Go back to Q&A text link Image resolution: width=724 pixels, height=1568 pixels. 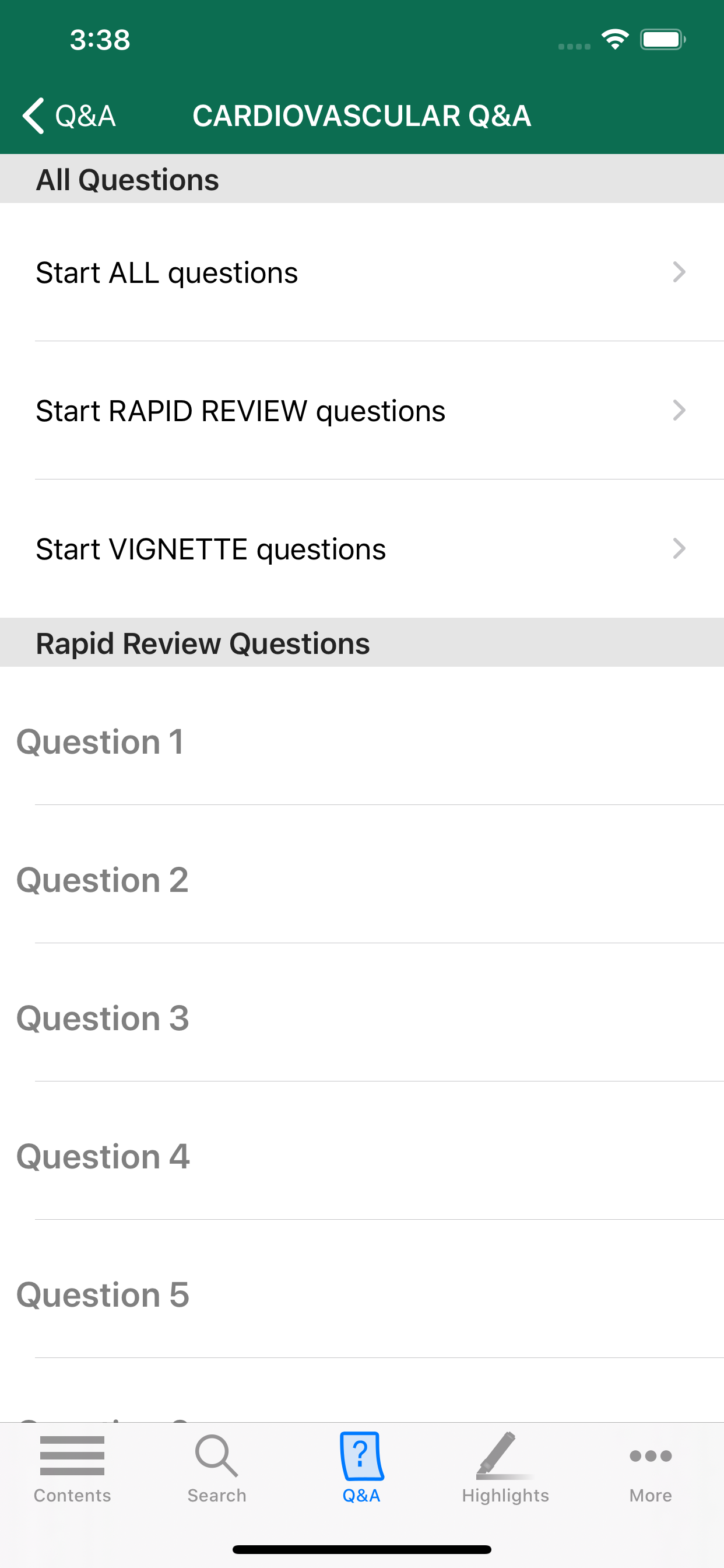(85, 116)
